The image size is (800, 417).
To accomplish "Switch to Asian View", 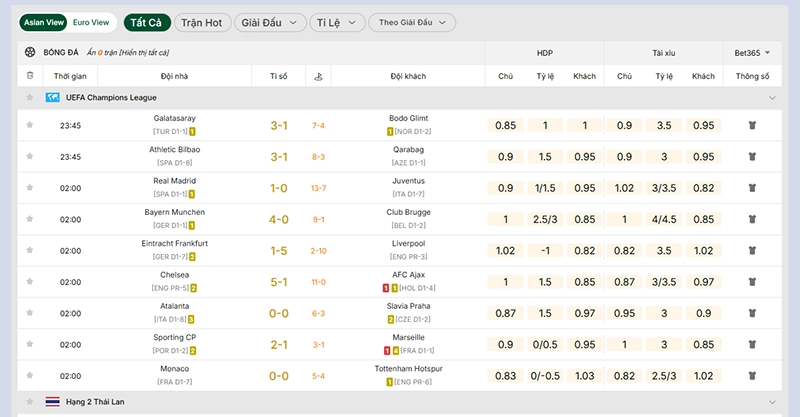I will [43, 22].
